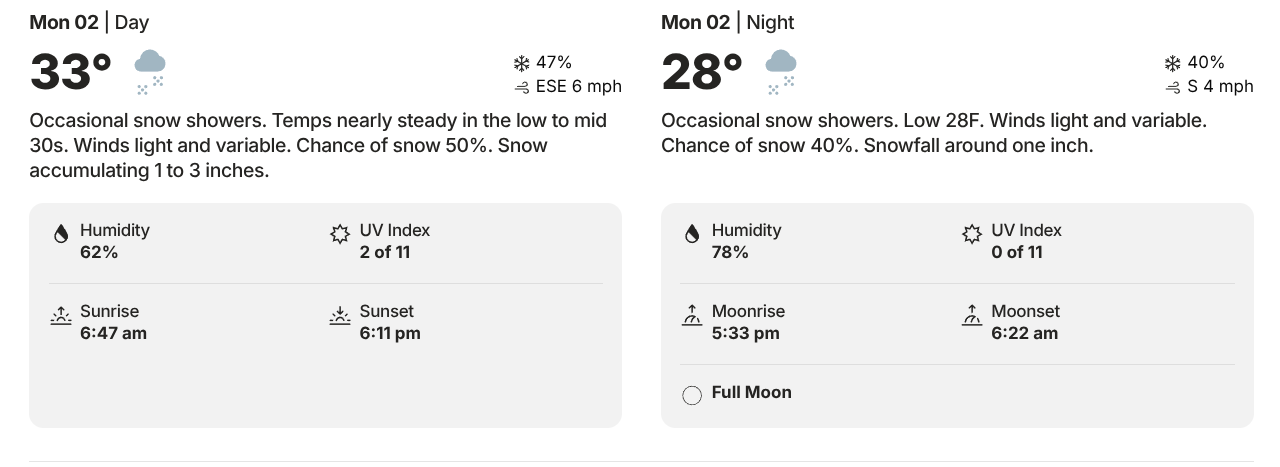Click the nighttime UV Index sun icon
Viewport: 1280px width, 467px height.
click(971, 234)
